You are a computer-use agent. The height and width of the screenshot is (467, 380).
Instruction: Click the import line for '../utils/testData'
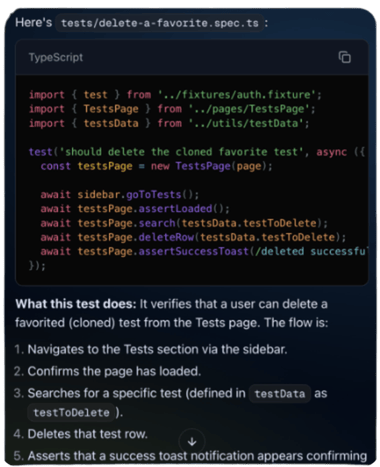tap(169, 123)
